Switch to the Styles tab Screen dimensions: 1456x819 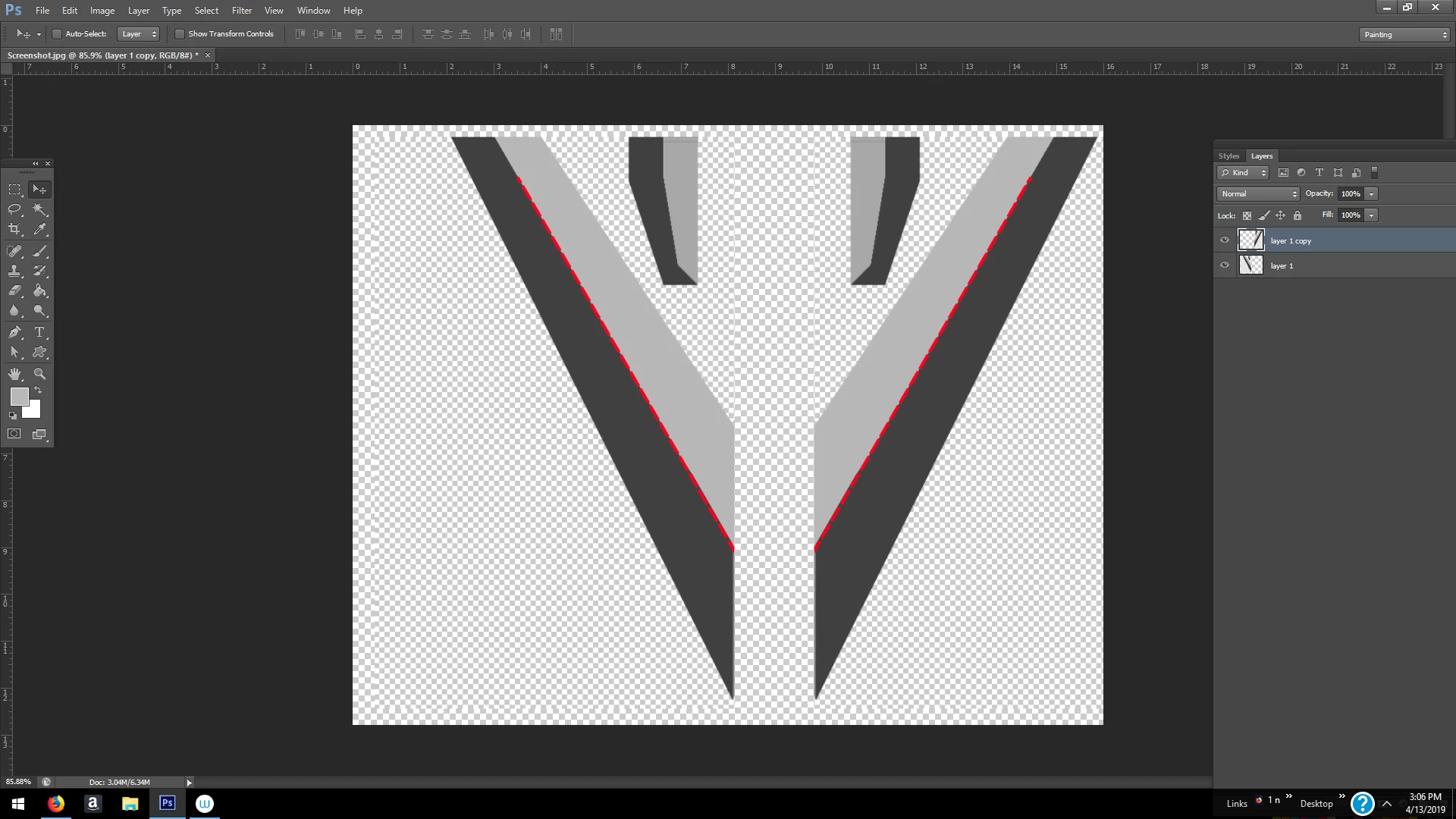click(1228, 156)
